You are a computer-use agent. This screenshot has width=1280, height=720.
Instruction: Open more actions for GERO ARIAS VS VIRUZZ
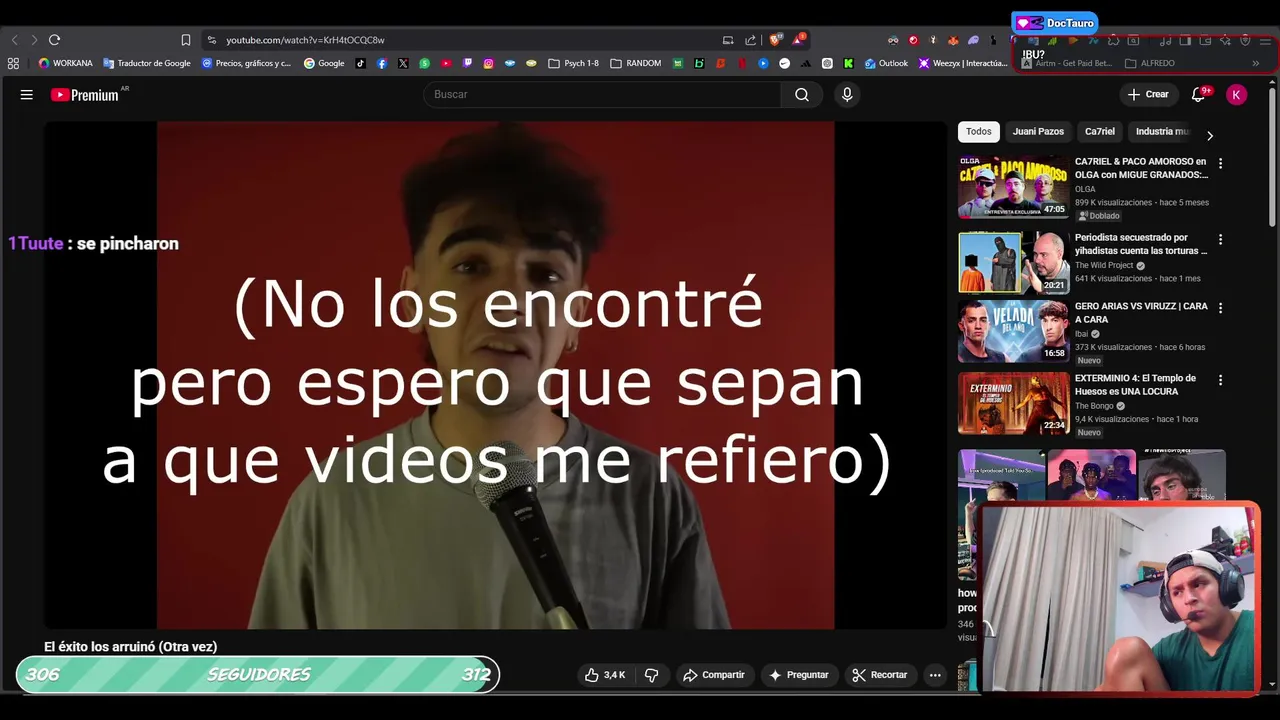pyautogui.click(x=1220, y=308)
